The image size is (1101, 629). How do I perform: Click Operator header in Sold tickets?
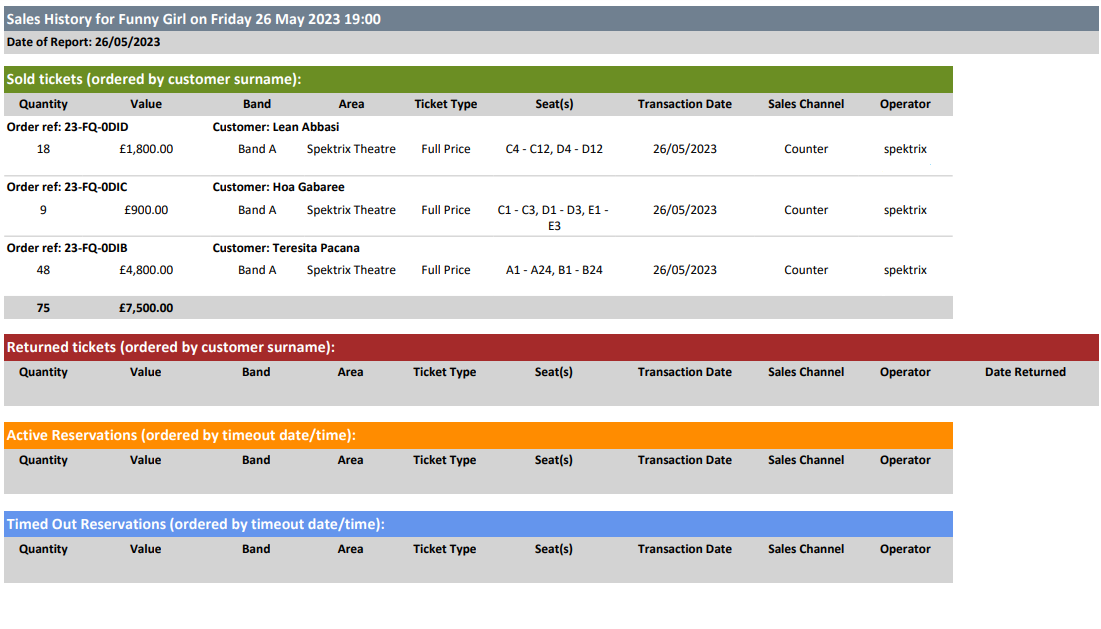(905, 104)
